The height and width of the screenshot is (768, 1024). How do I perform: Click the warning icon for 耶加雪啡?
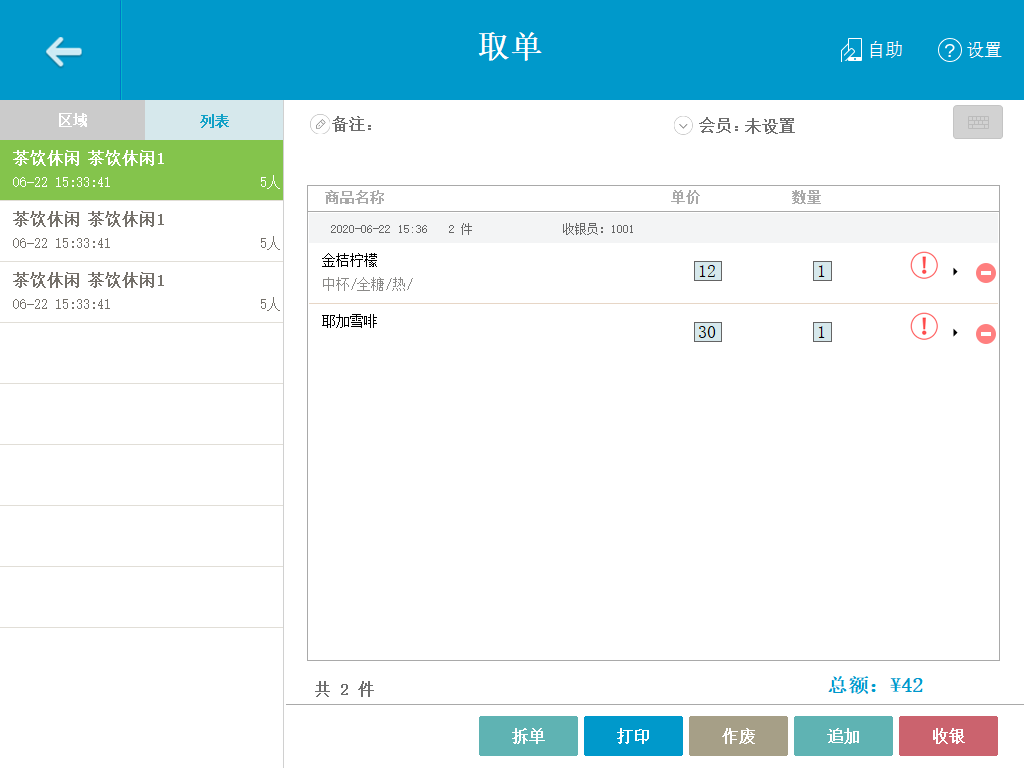click(x=924, y=327)
